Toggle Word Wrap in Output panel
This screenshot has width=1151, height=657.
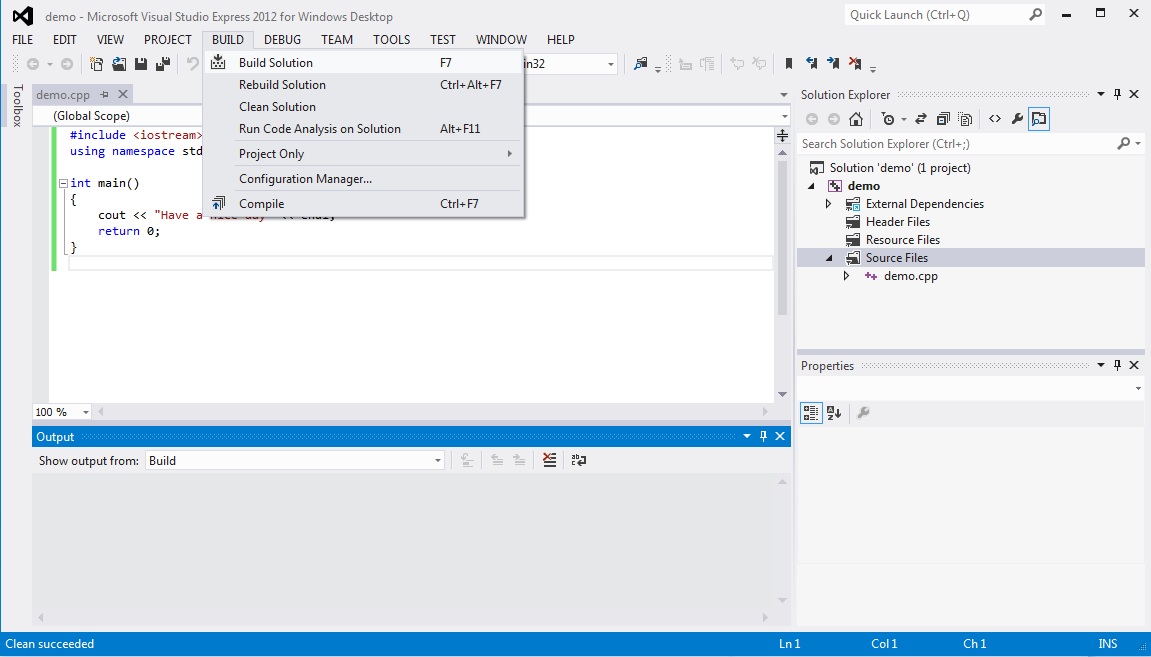579,460
